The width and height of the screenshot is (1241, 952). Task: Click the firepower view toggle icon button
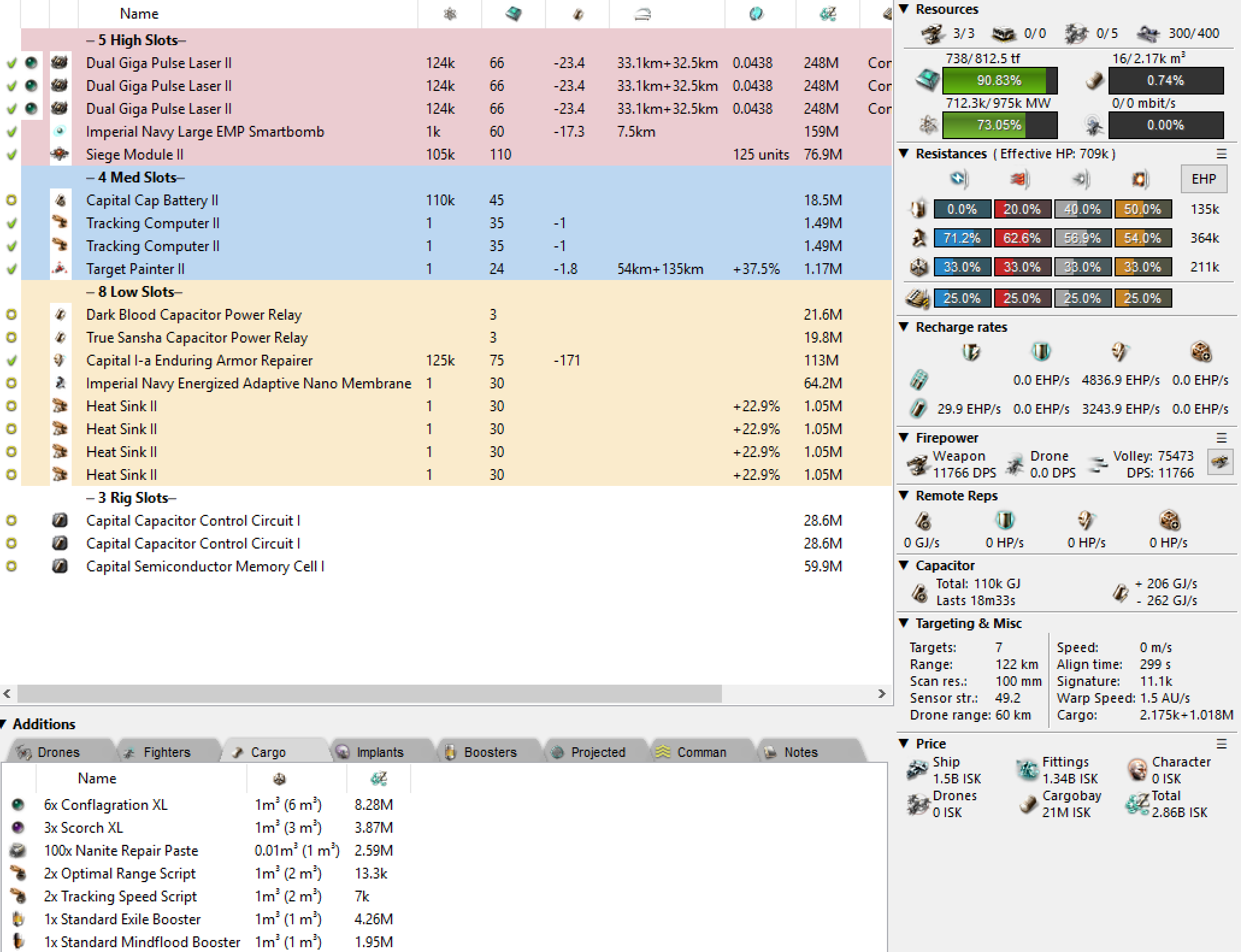coord(1220,462)
